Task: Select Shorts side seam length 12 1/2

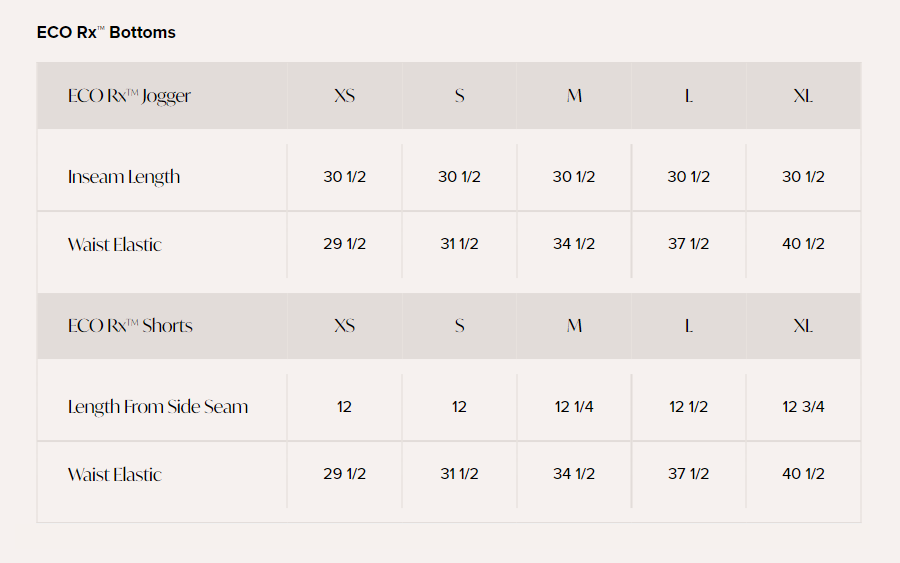Action: pyautogui.click(x=689, y=407)
